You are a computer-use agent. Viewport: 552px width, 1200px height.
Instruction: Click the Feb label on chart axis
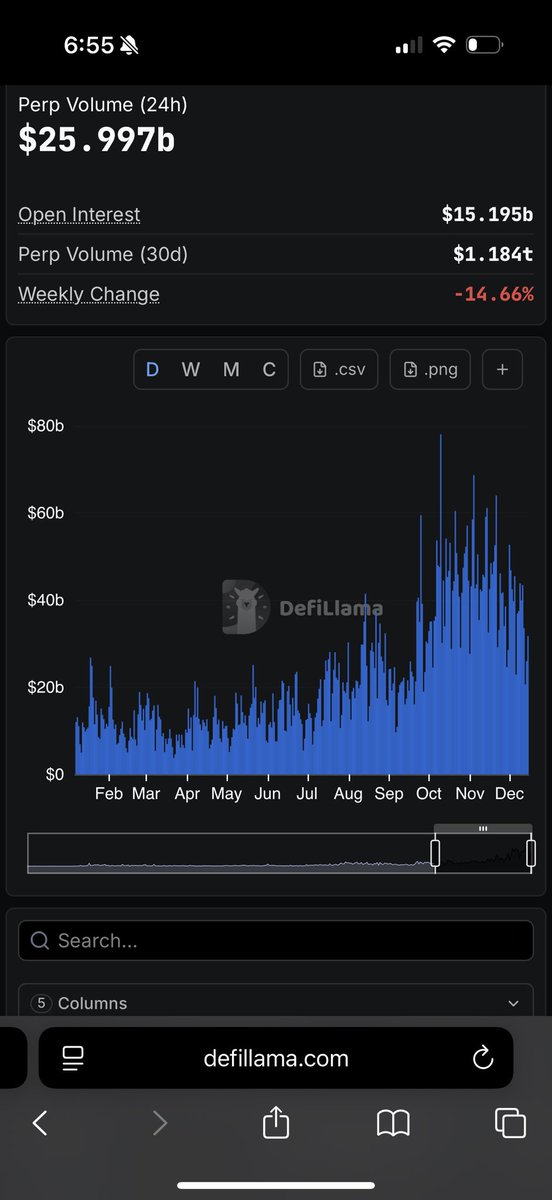[108, 794]
